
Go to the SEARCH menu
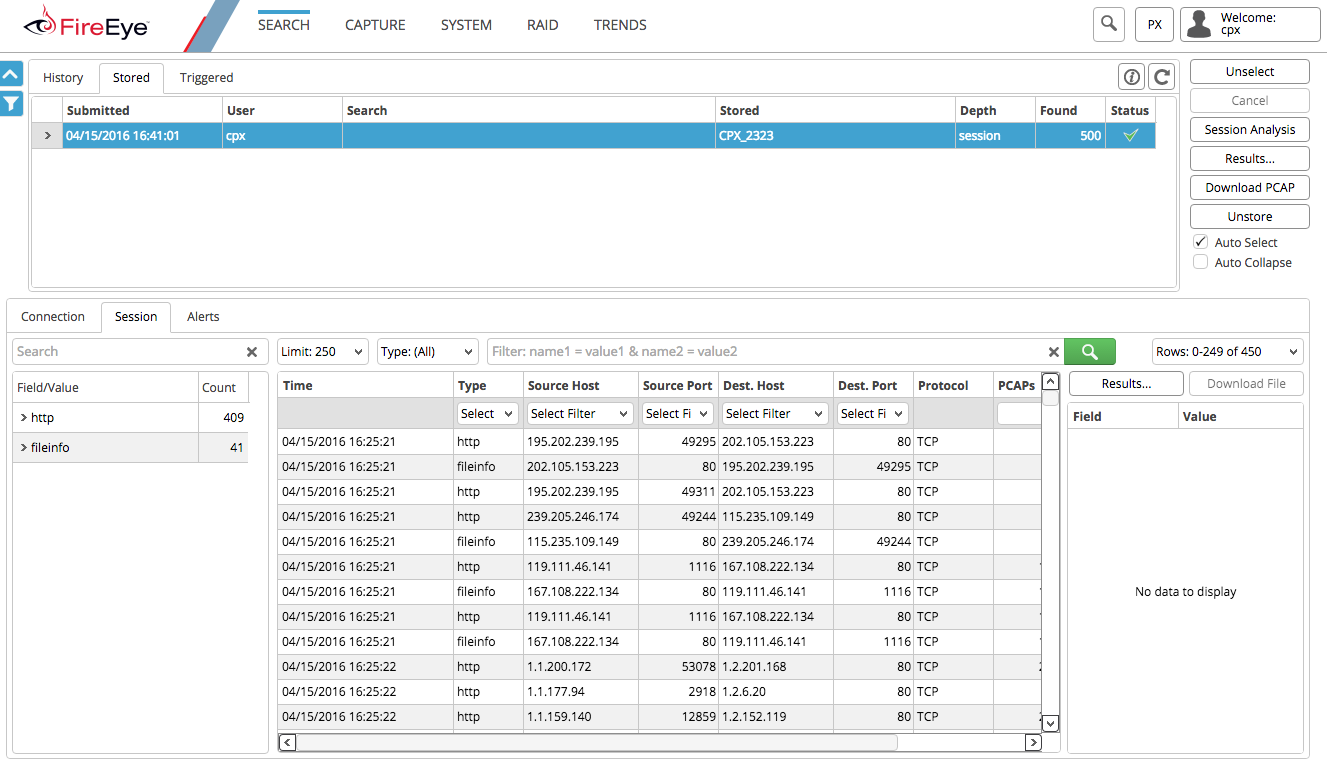coord(284,25)
